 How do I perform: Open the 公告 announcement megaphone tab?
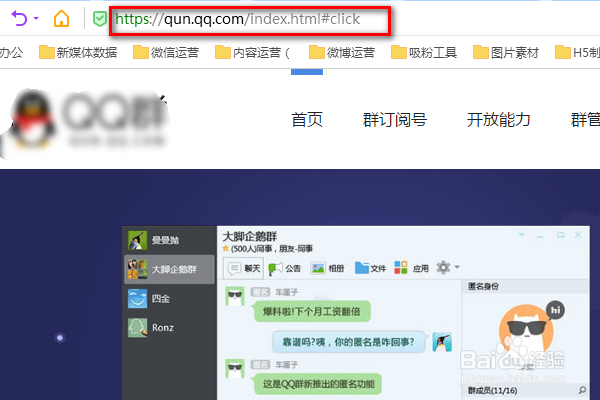pos(285,268)
